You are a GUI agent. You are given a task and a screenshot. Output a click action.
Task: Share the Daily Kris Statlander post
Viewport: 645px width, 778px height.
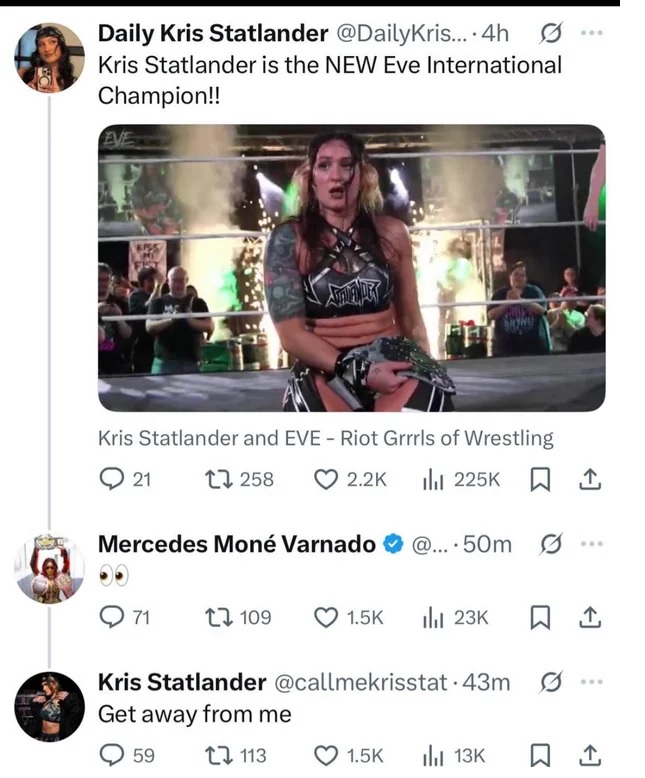[590, 480]
